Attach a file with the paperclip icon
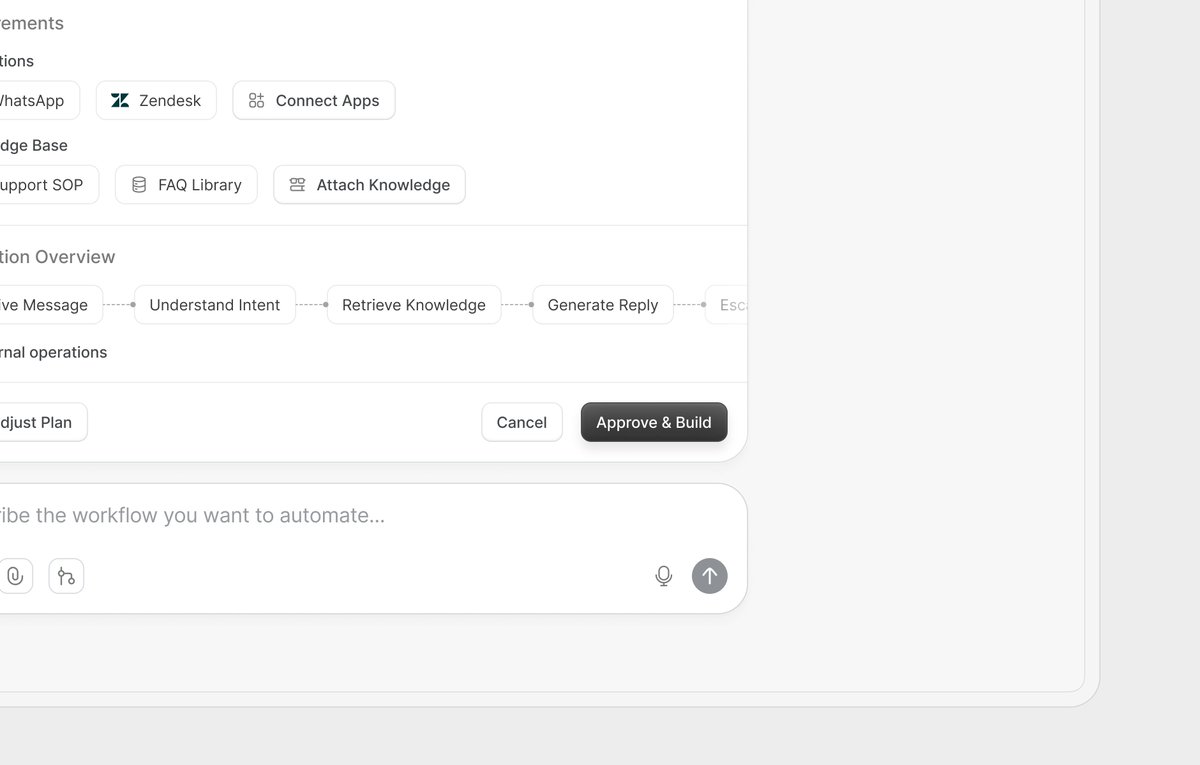Screen dimensions: 1200x765 tap(15, 576)
